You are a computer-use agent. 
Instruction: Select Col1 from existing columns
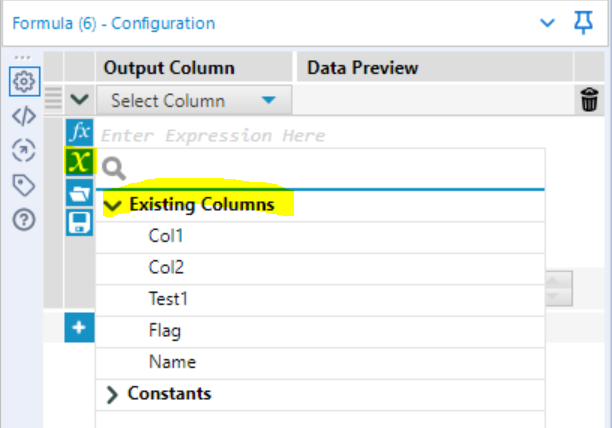point(166,237)
